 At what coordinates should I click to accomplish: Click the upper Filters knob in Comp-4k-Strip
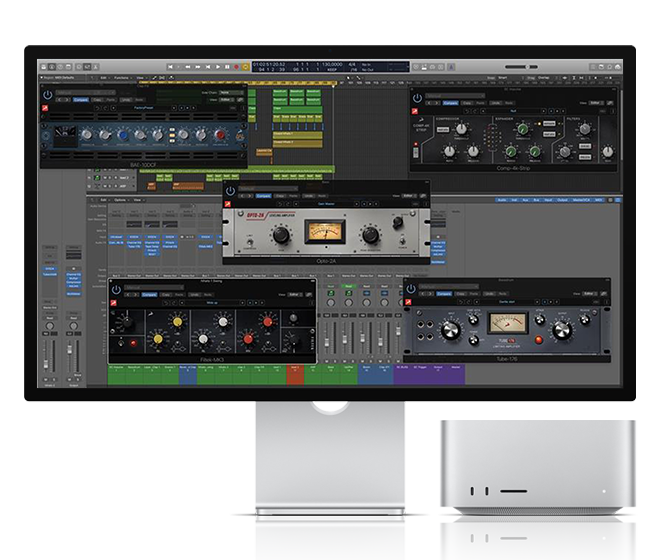[585, 128]
